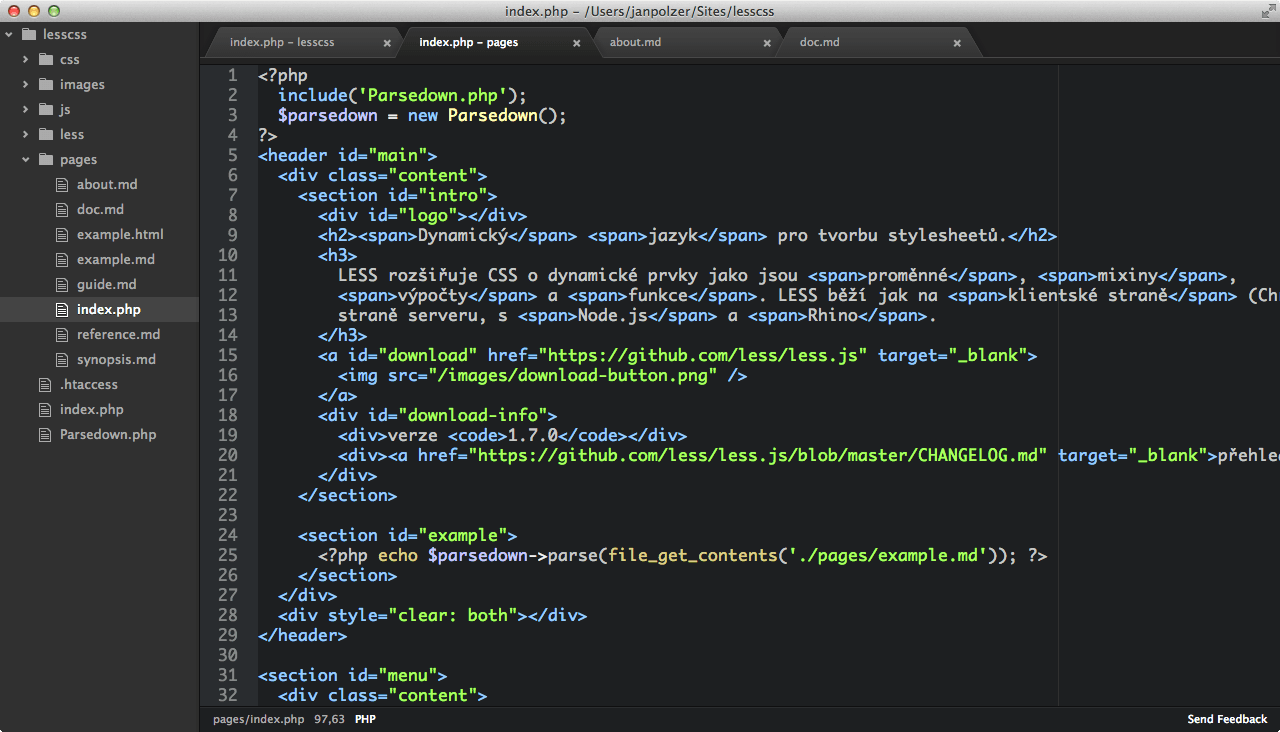Click the images folder icon in sidebar
This screenshot has width=1280, height=732.
(x=45, y=84)
